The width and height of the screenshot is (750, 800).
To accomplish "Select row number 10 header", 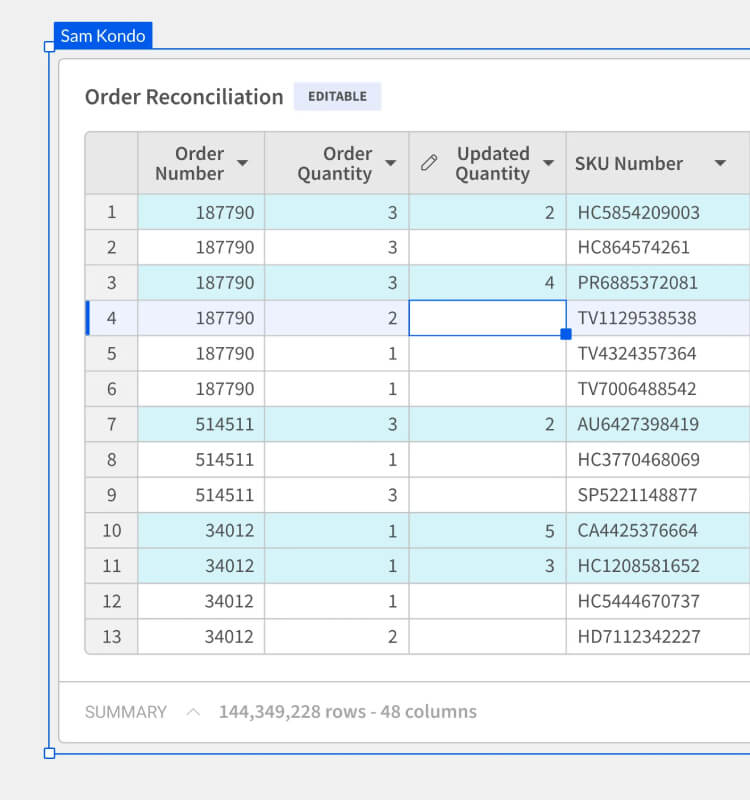I will [112, 531].
